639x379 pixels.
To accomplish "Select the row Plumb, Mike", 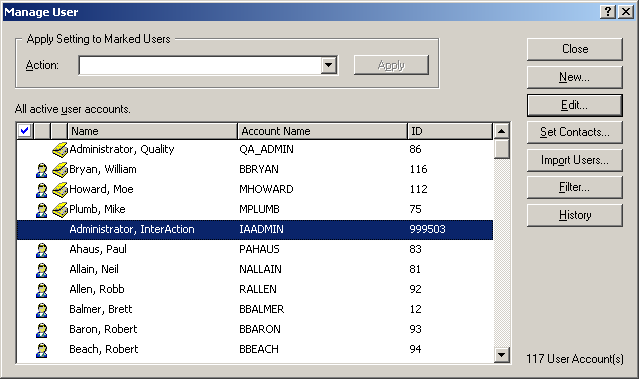I will point(255,209).
